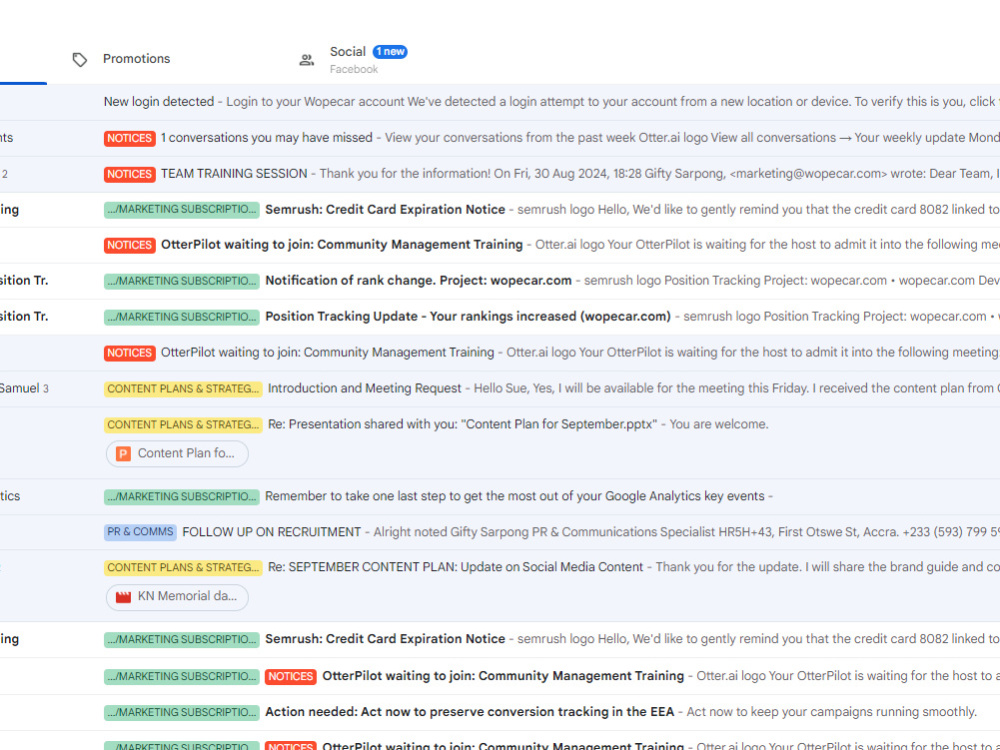Open the Promotions tab
Screen dimensions: 1000x750
point(136,59)
